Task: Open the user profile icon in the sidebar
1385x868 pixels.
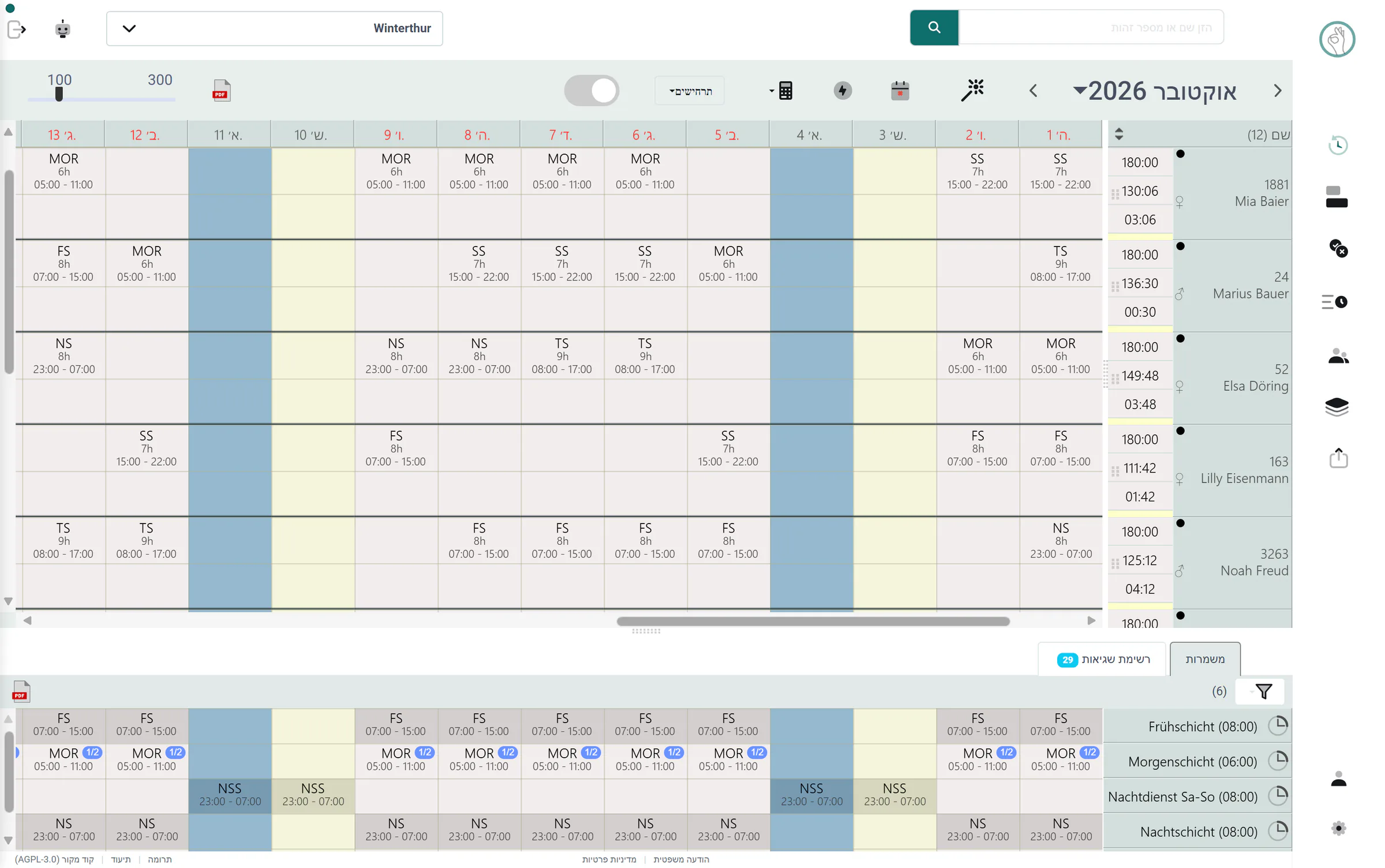Action: [1338, 779]
